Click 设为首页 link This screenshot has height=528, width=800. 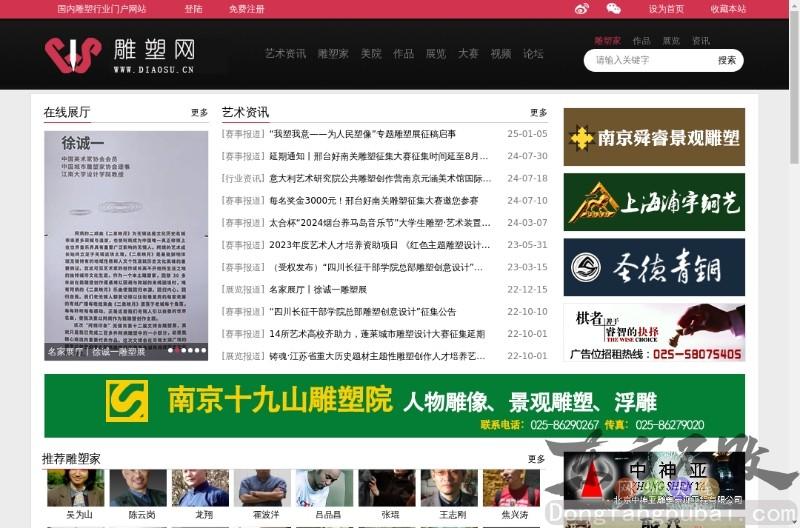coord(666,9)
